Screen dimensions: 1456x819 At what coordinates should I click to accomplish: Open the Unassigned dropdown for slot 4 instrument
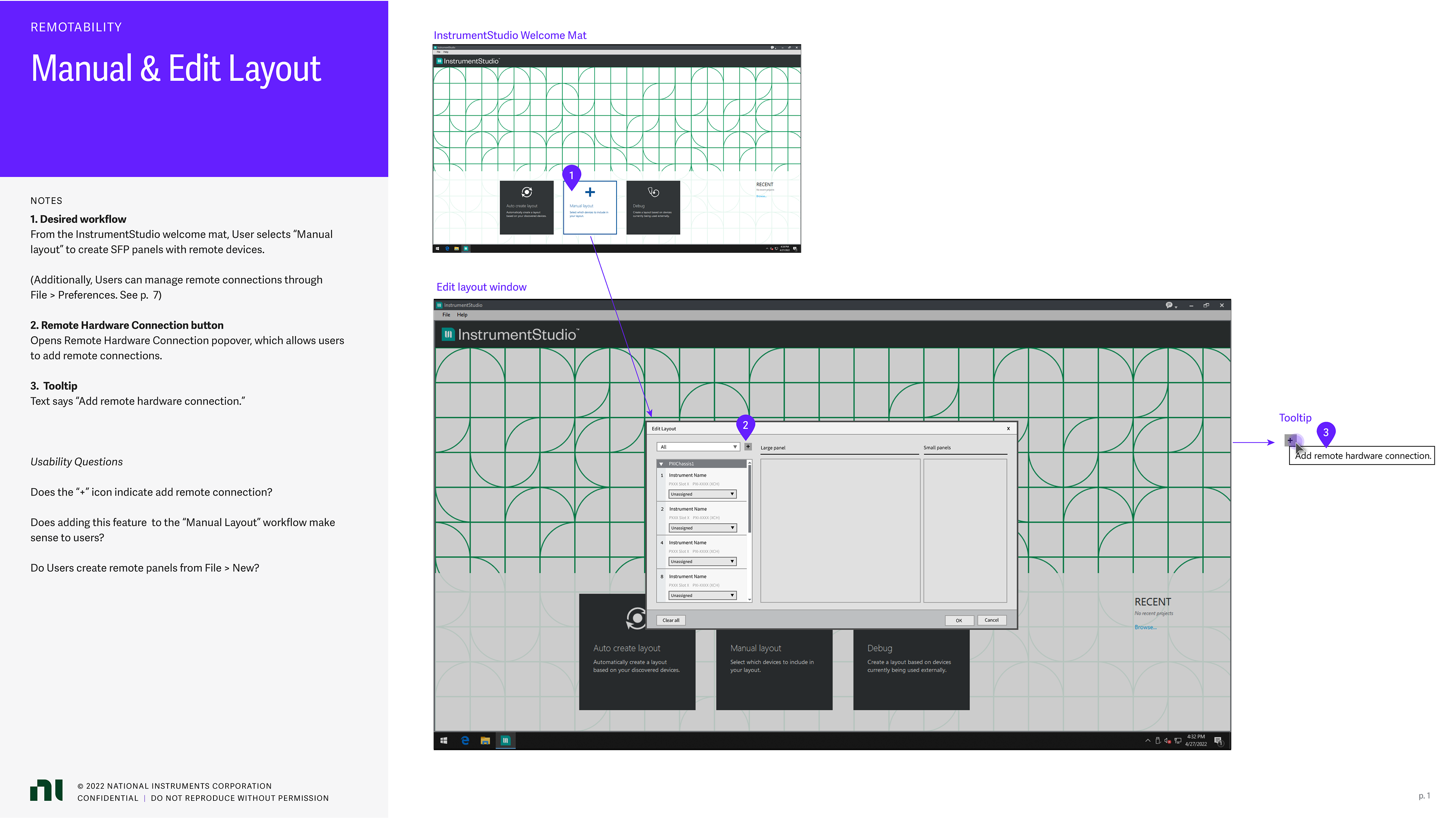point(702,562)
